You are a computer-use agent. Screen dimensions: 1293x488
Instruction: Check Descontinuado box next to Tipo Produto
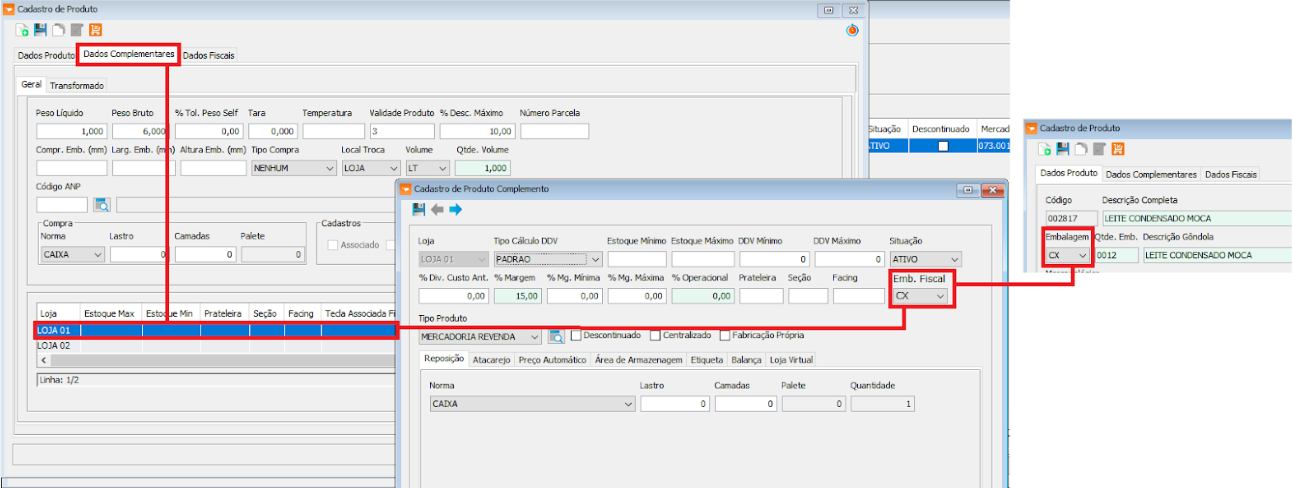click(x=576, y=335)
